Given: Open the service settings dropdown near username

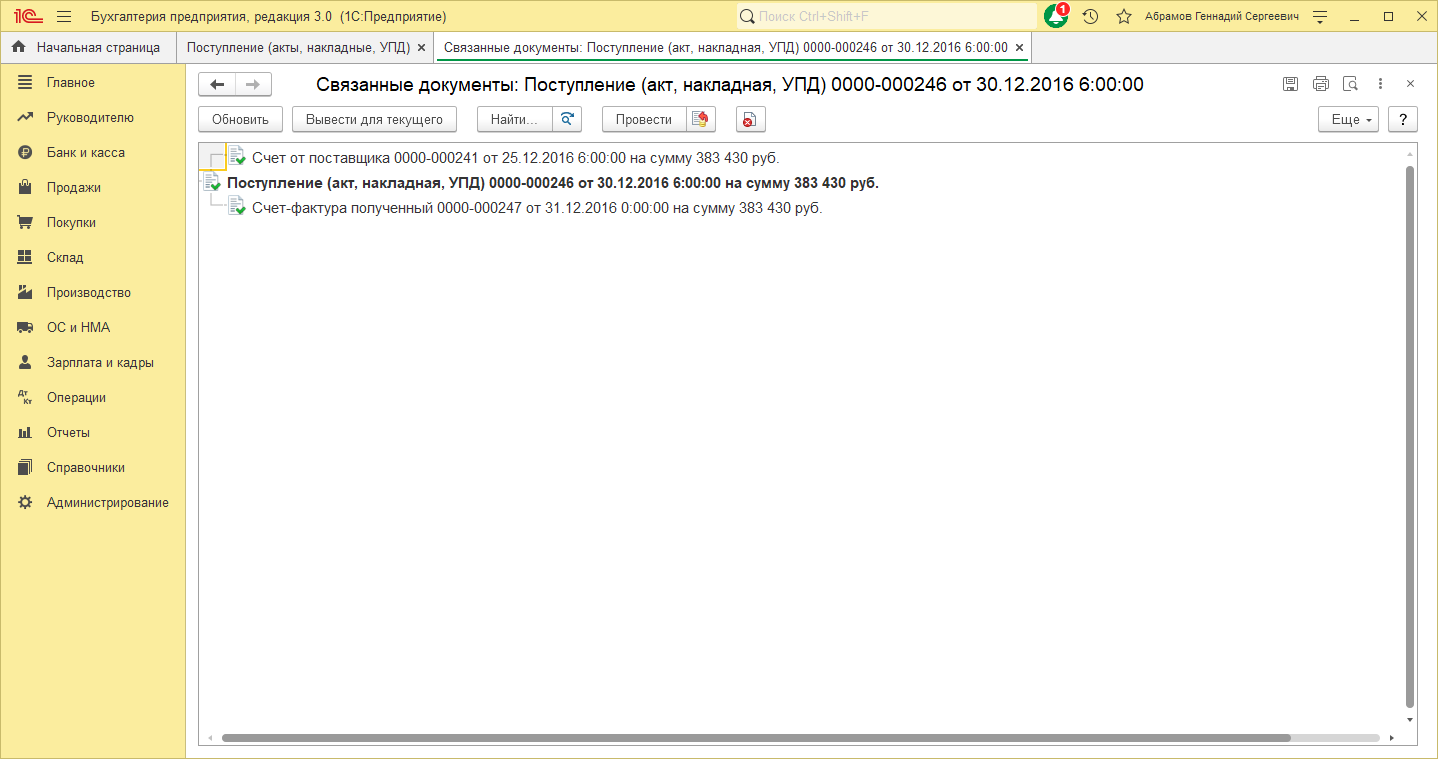Looking at the screenshot, I should coord(1320,17).
